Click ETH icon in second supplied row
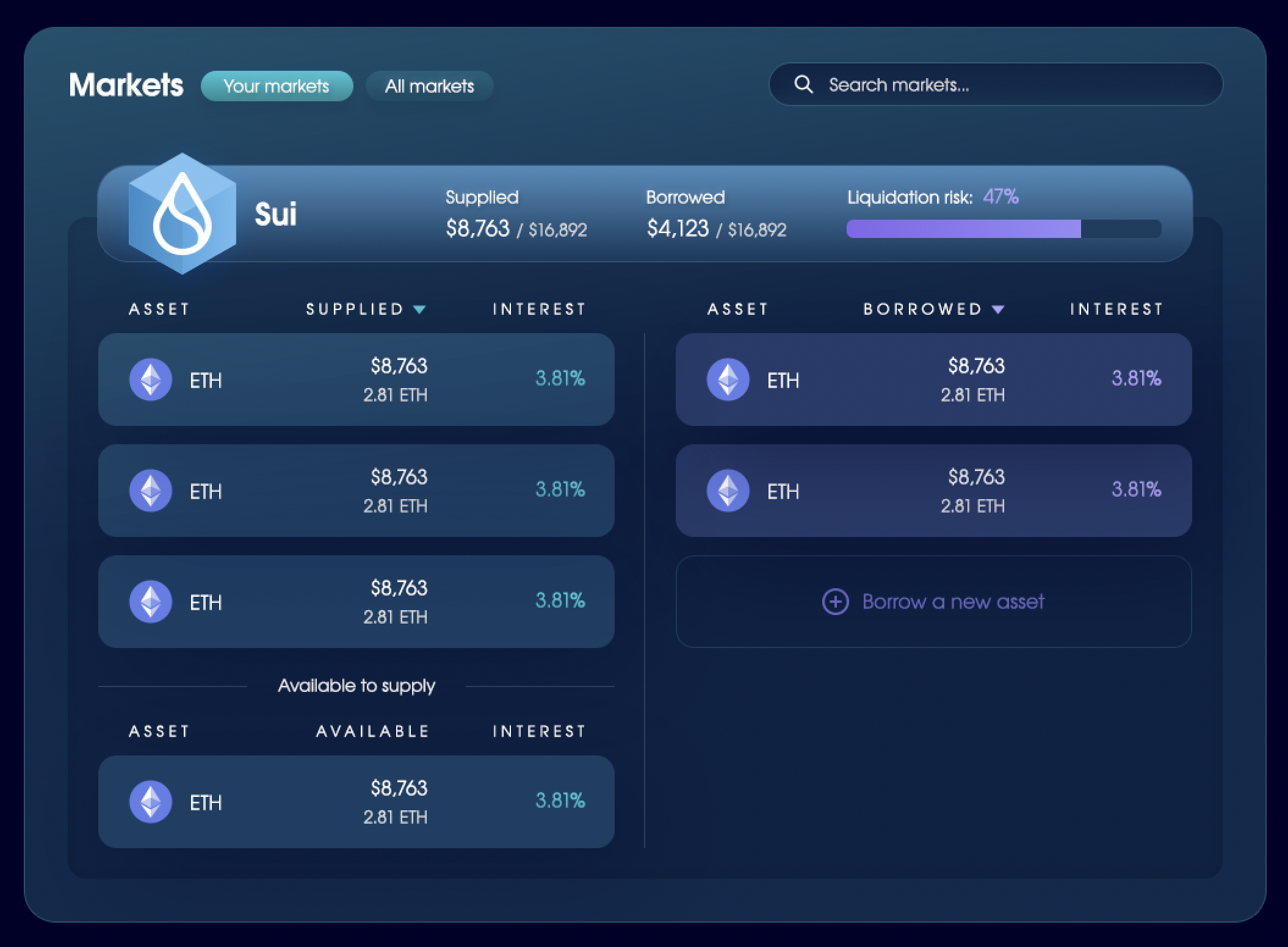Screen dimensions: 1288x947 coord(151,491)
